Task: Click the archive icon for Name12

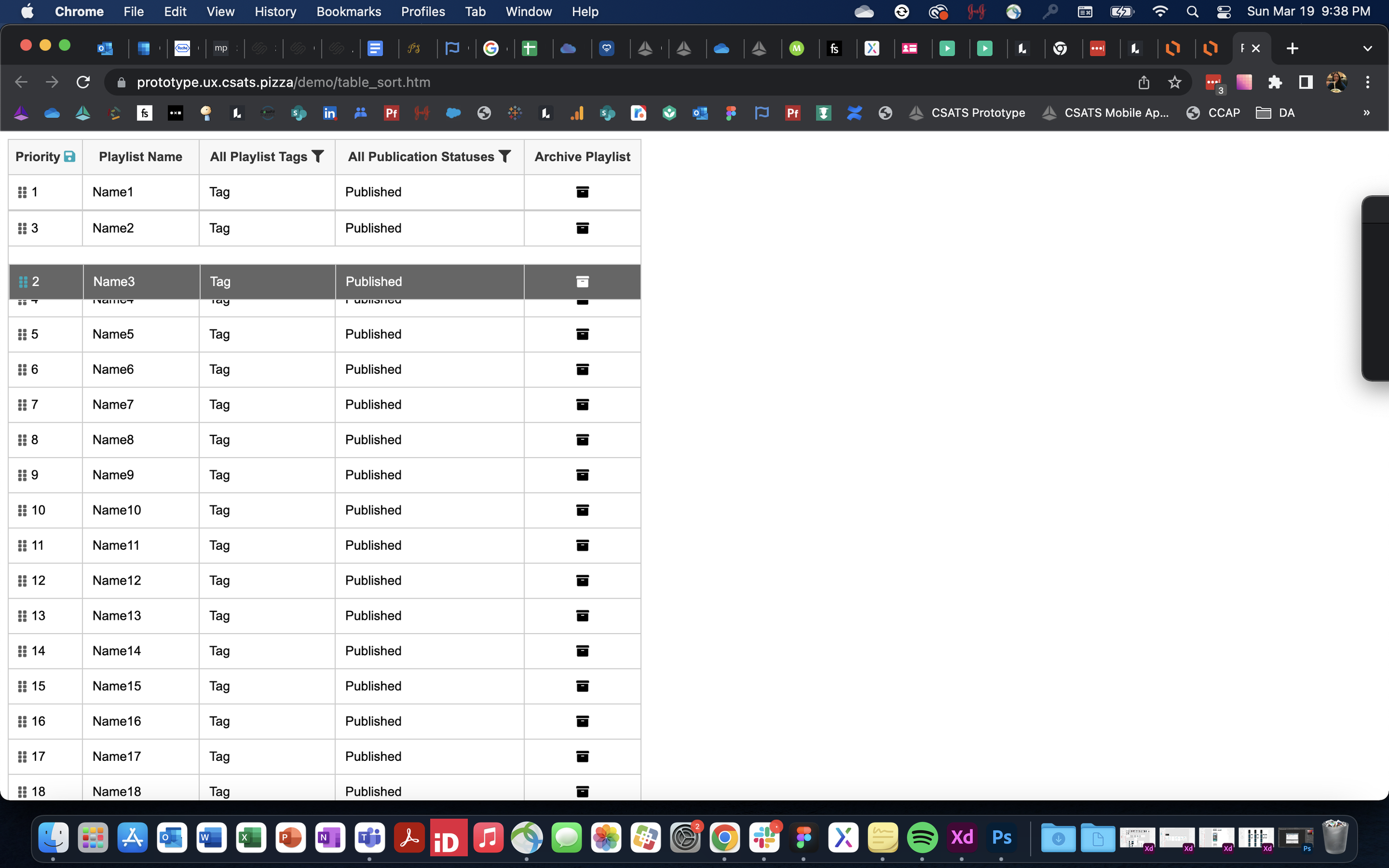Action: point(582,580)
